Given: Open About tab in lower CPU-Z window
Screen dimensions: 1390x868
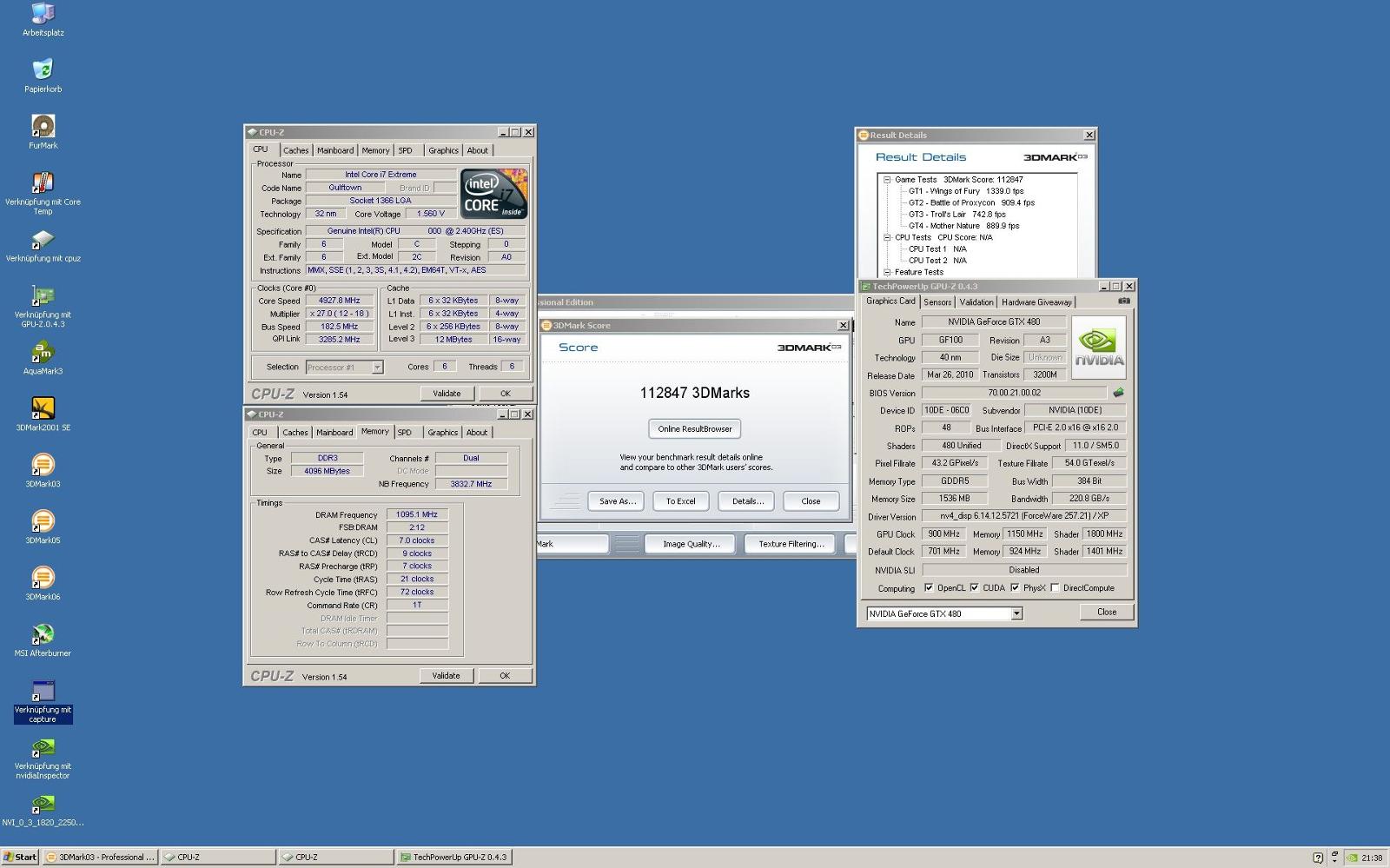Looking at the screenshot, I should (477, 433).
